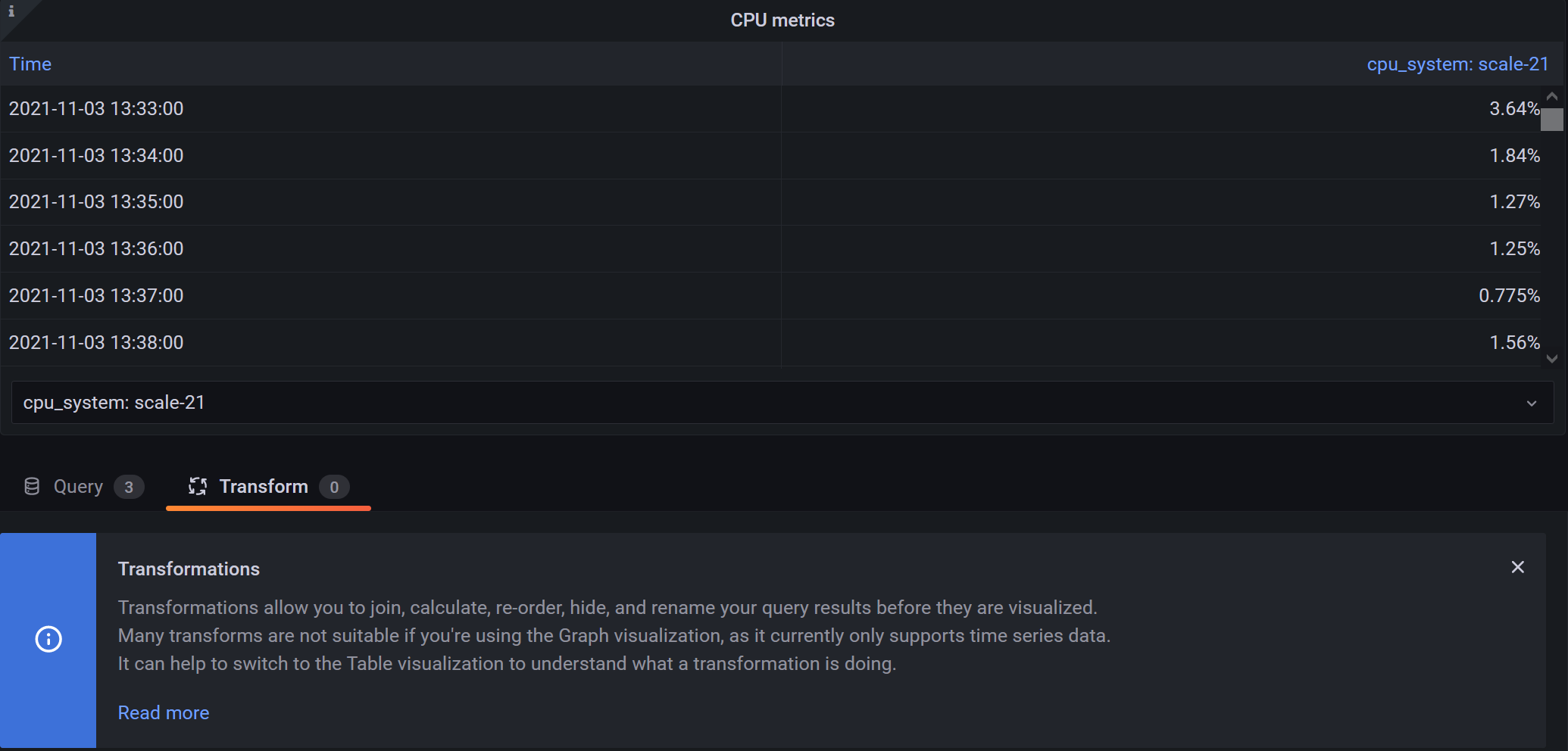Image resolution: width=1568 pixels, height=751 pixels.
Task: Click the database icon beside Query
Action: [x=32, y=487]
